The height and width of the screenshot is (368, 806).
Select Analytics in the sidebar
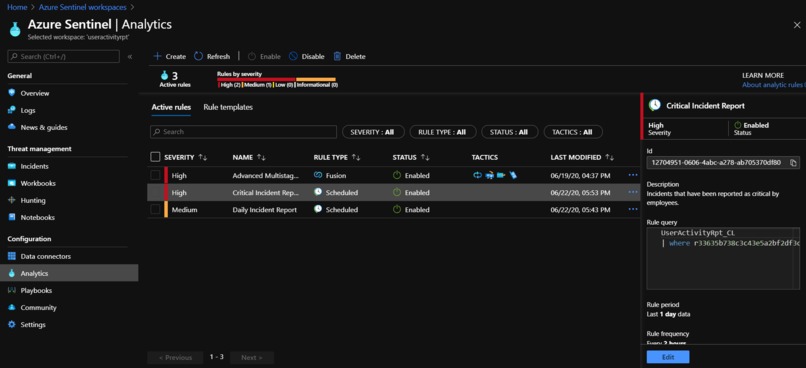(34, 273)
